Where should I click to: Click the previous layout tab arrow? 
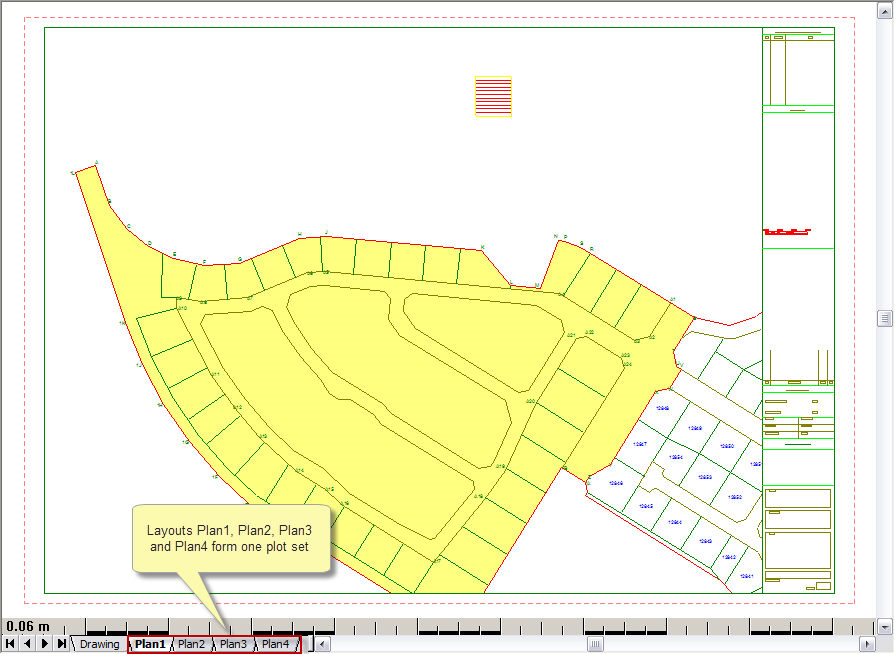coord(27,644)
